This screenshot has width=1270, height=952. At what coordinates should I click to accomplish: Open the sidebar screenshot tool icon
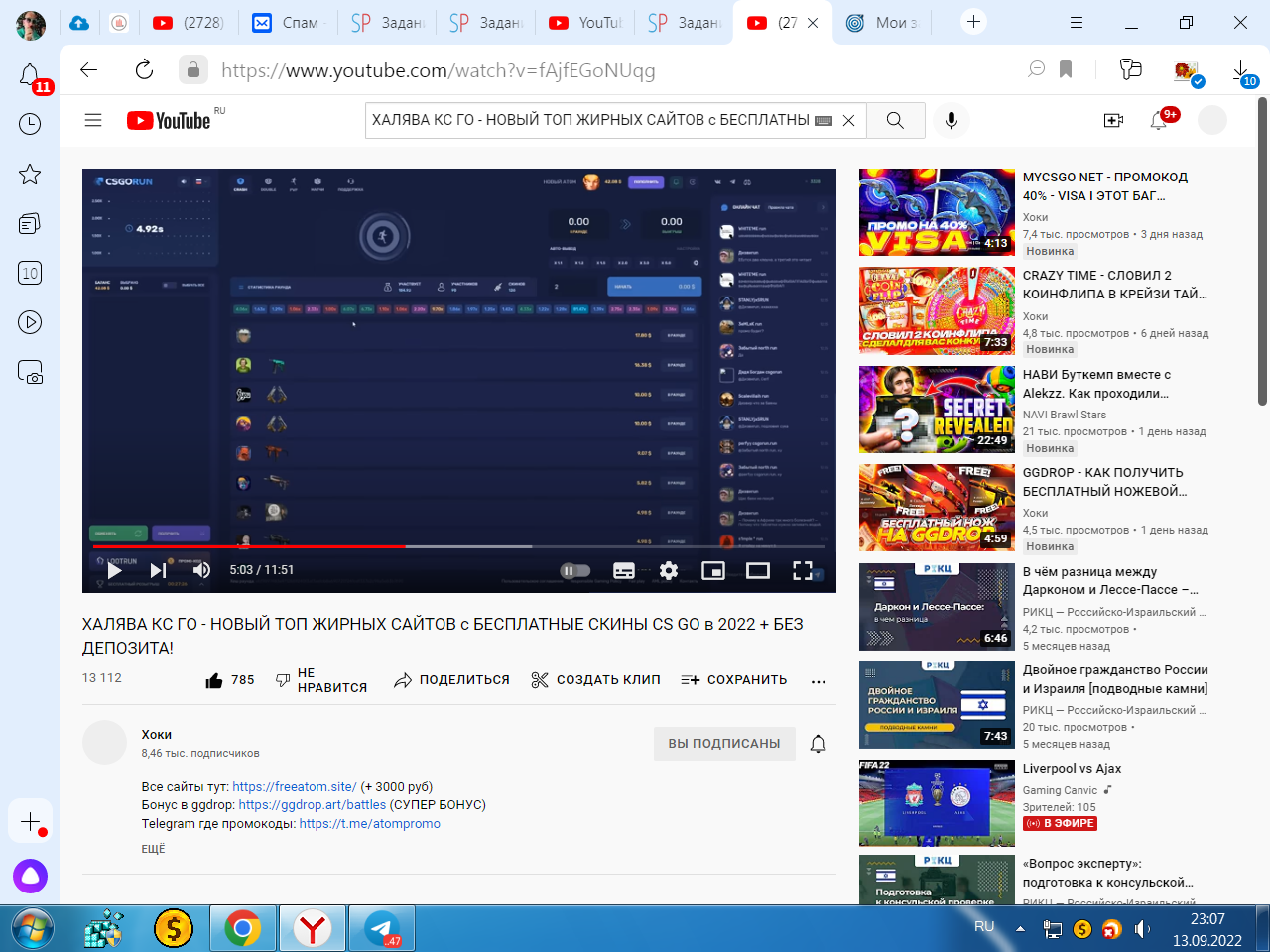click(30, 372)
